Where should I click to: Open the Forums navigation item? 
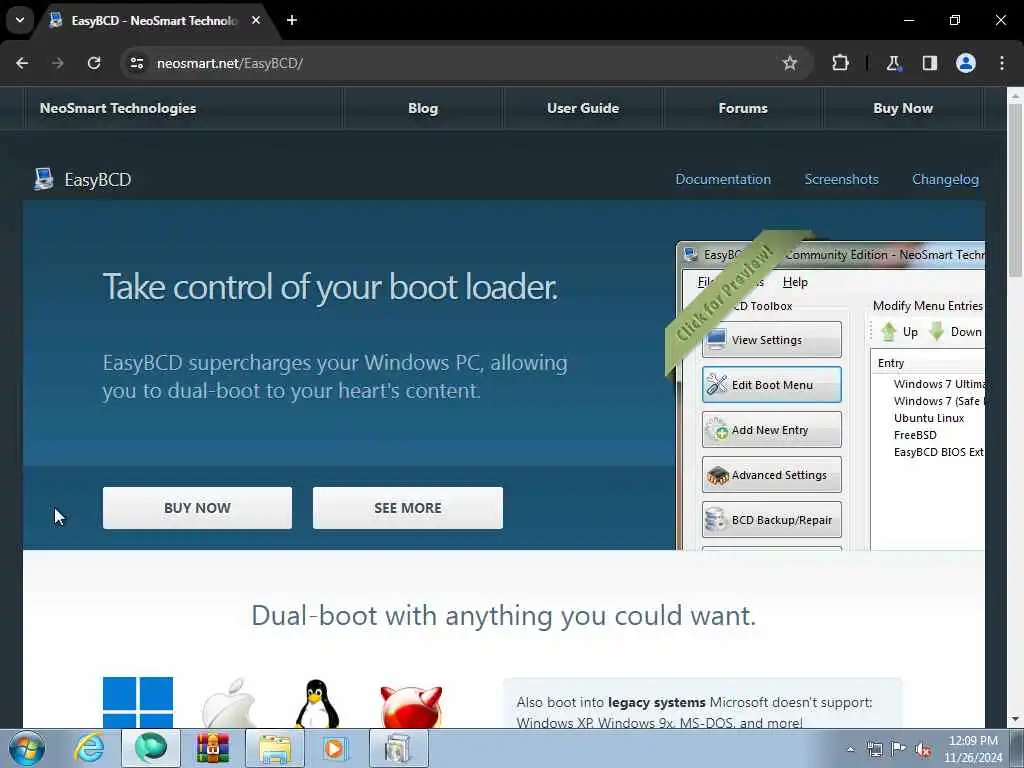point(743,108)
